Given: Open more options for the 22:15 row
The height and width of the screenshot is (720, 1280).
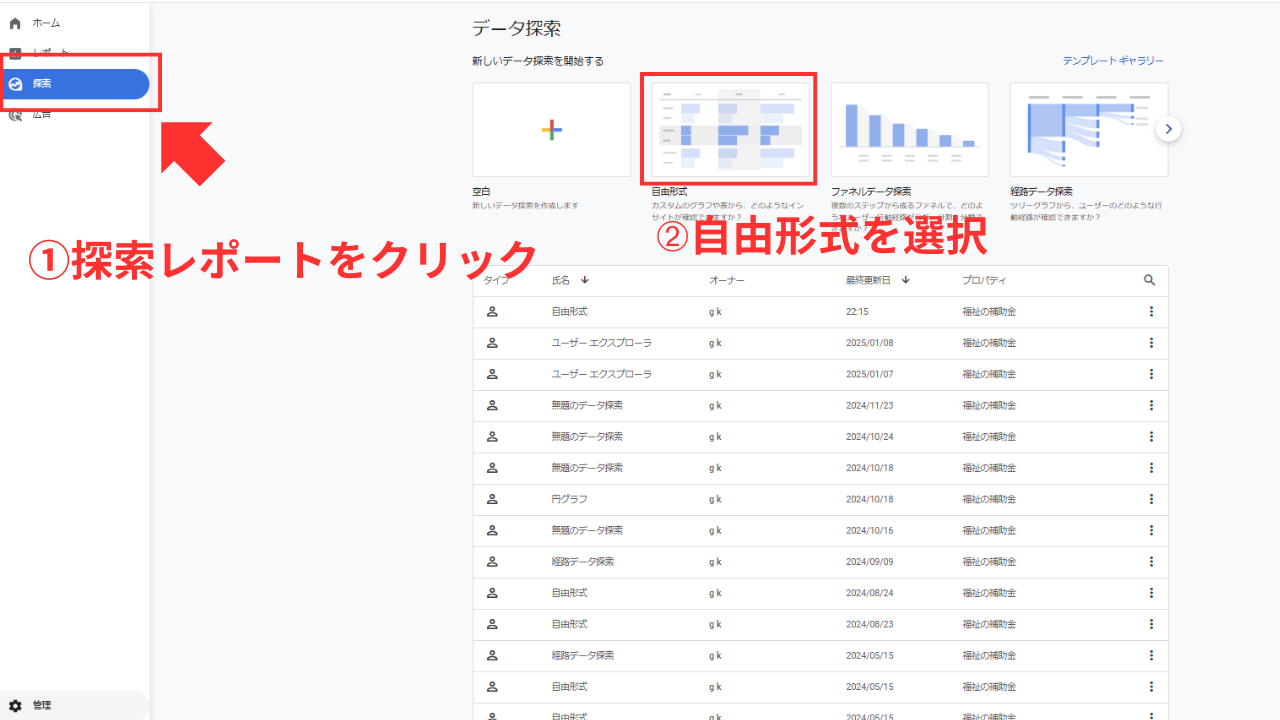Looking at the screenshot, I should click(1151, 312).
